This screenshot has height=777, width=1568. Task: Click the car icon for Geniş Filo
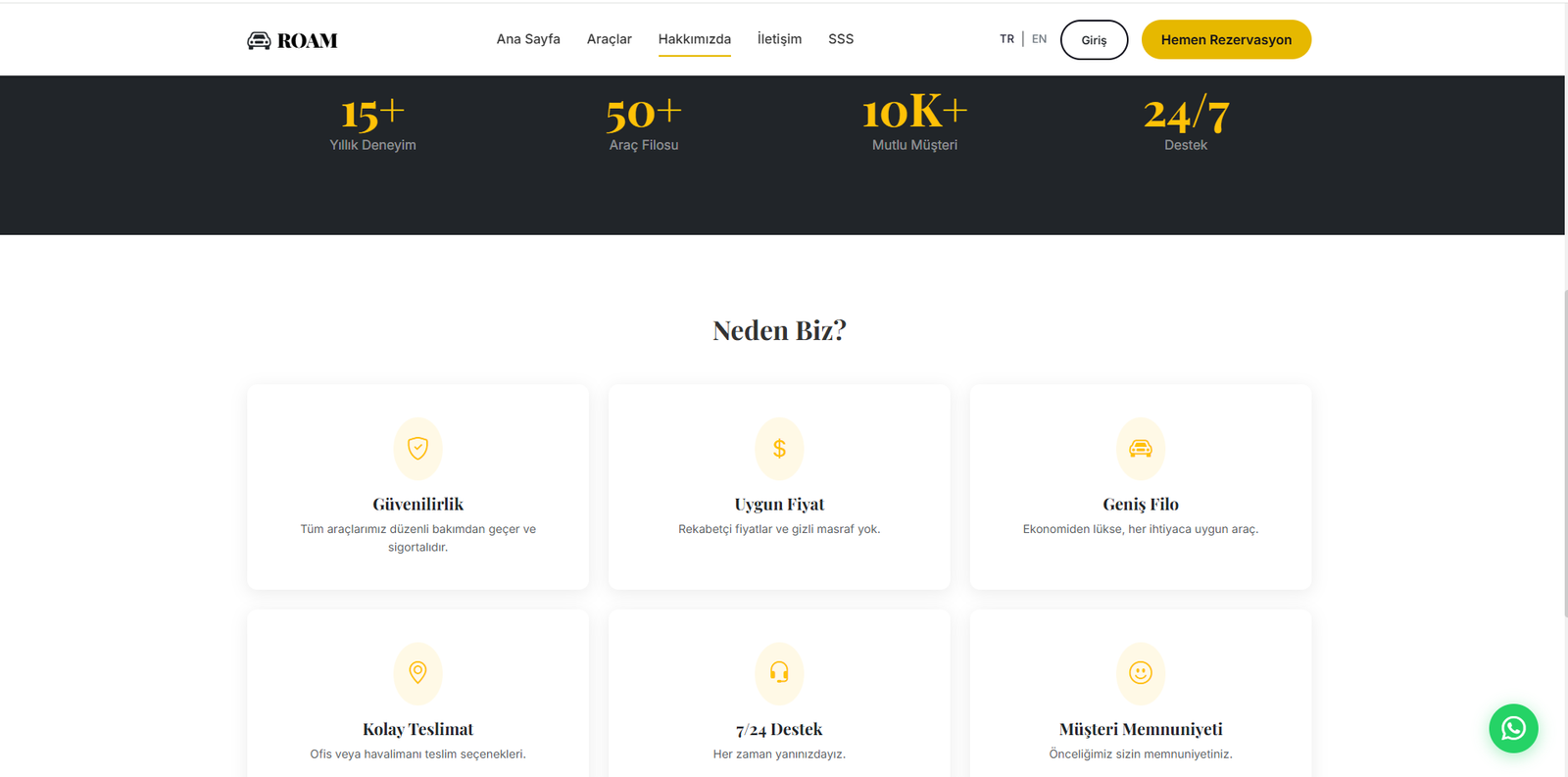1140,449
